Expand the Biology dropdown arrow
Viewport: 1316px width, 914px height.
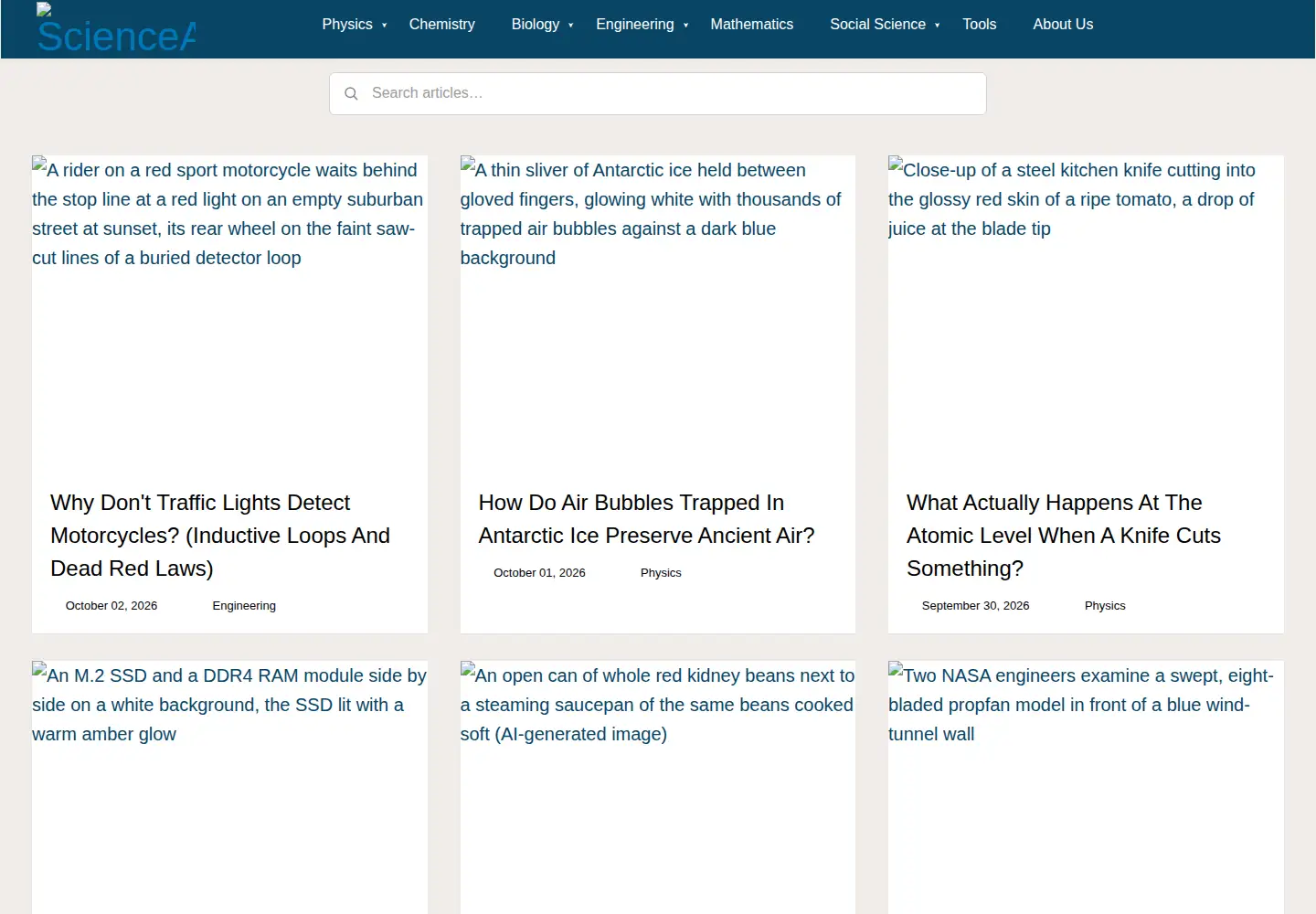point(571,26)
